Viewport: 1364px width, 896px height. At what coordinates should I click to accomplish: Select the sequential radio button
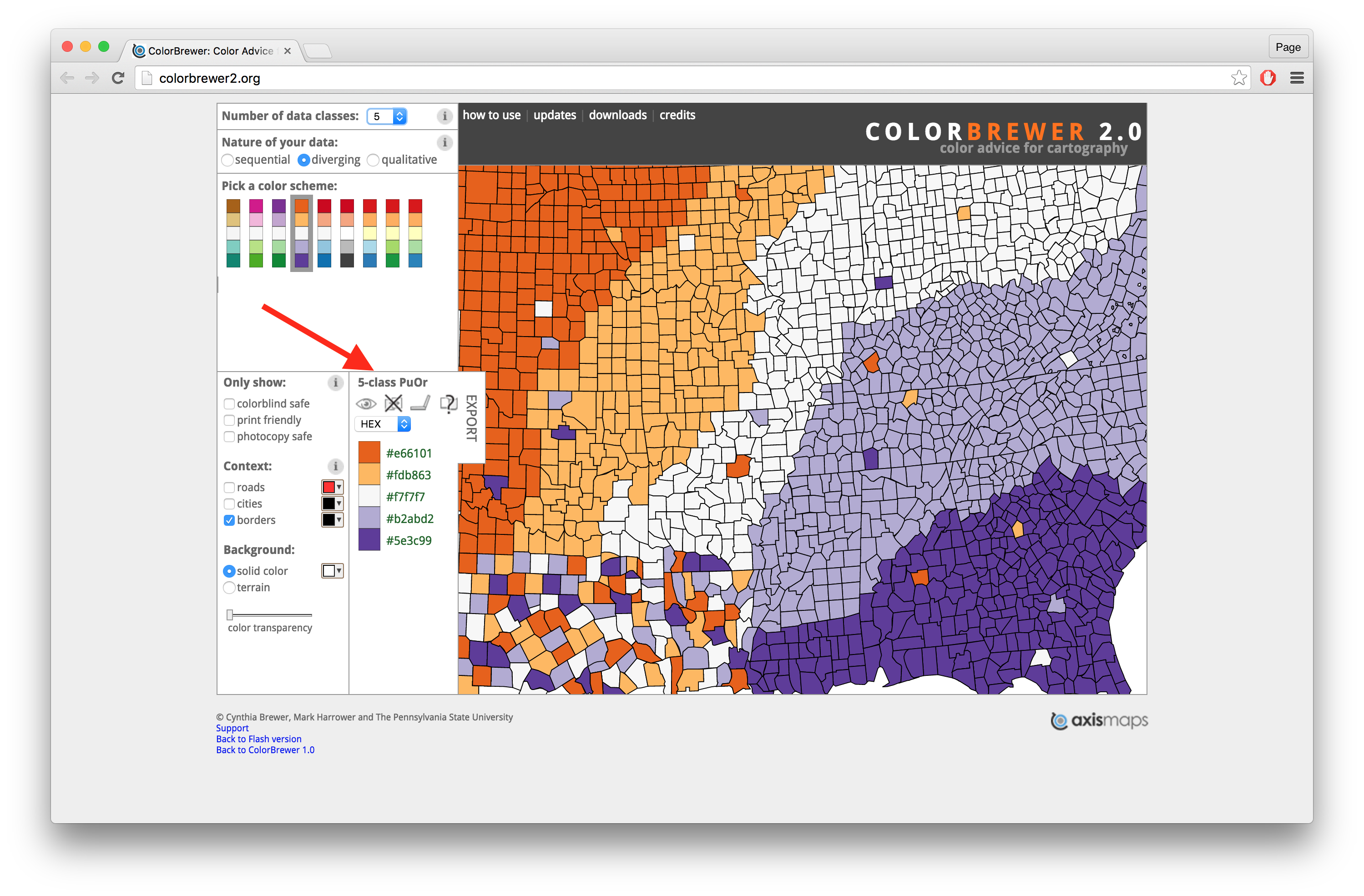[227, 160]
